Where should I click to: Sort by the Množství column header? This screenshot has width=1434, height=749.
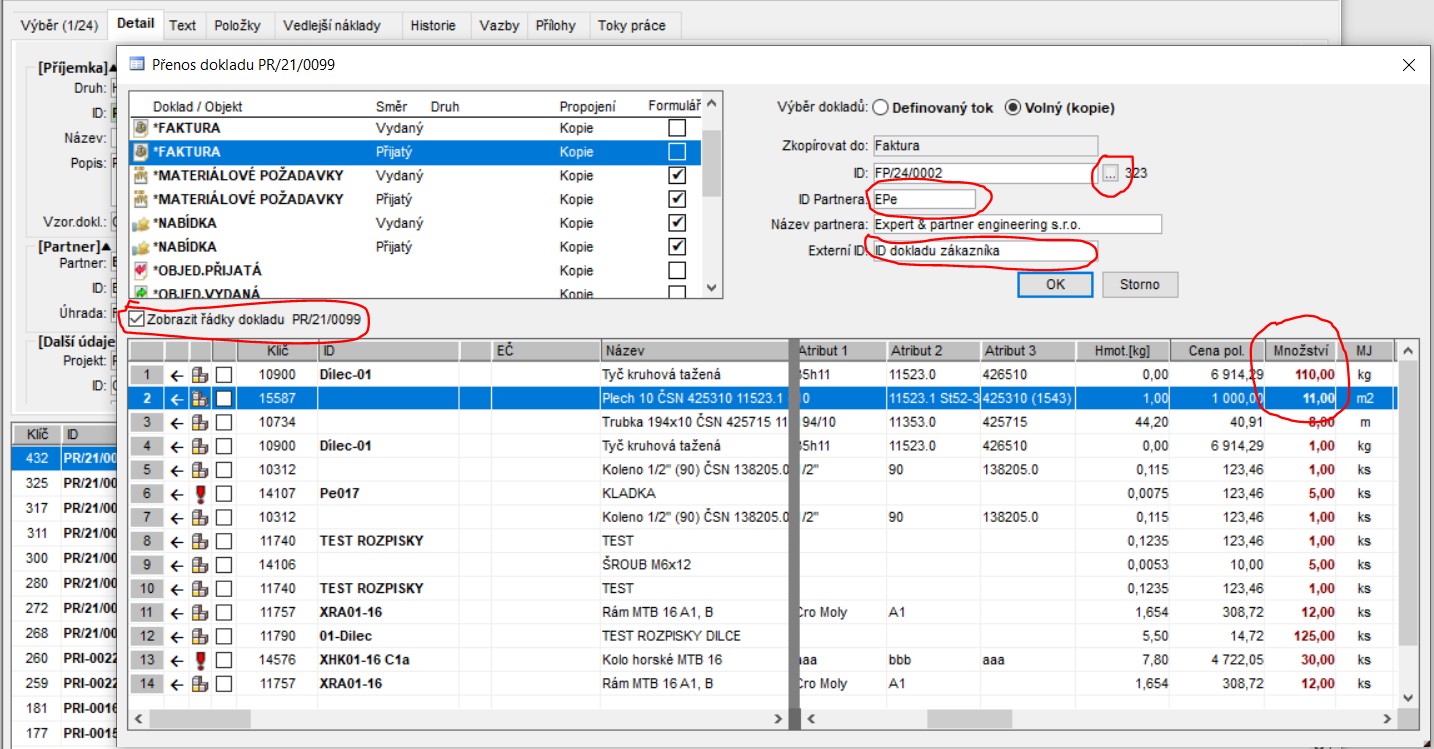(x=1302, y=351)
